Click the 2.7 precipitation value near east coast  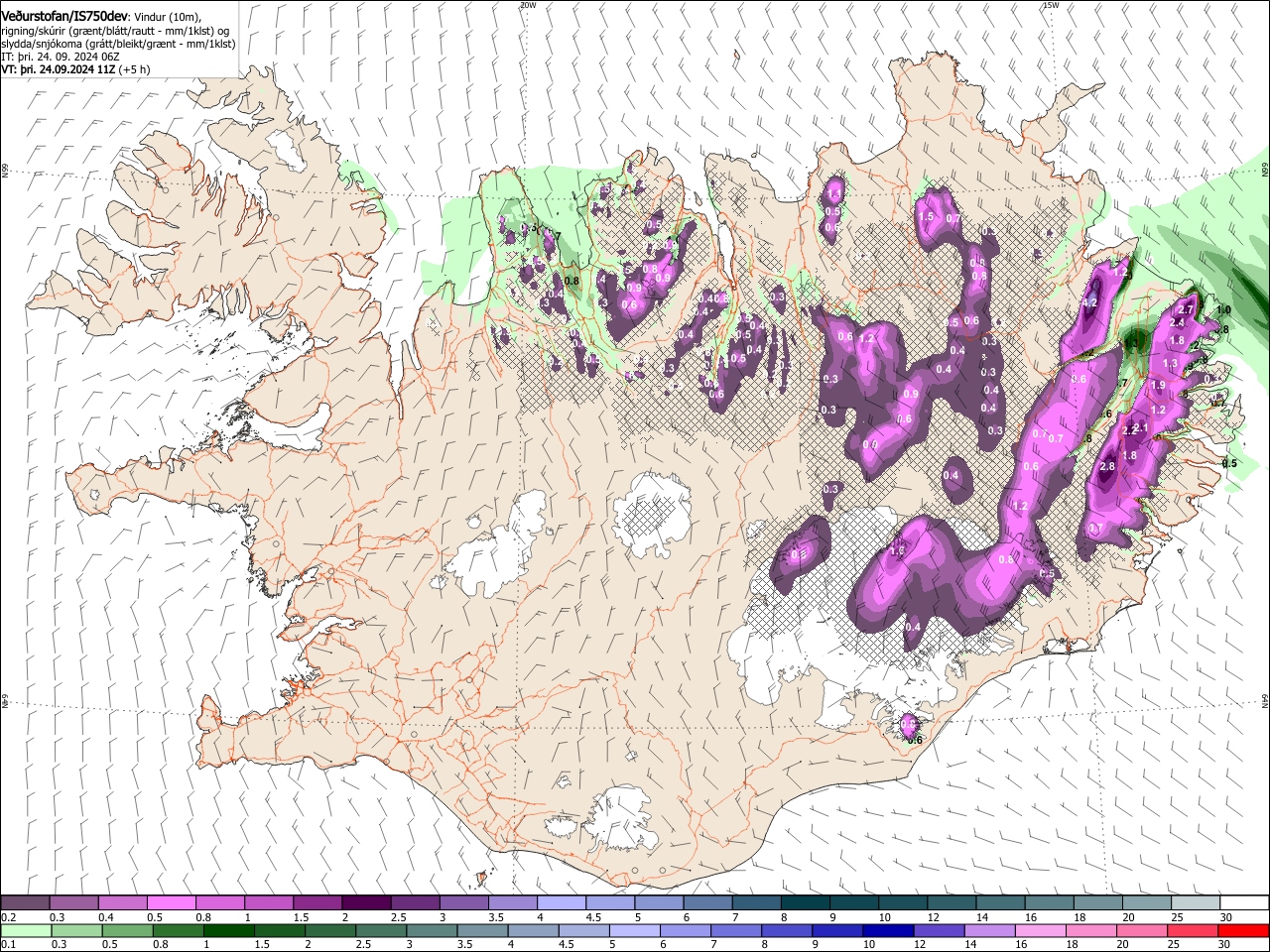(x=1186, y=310)
